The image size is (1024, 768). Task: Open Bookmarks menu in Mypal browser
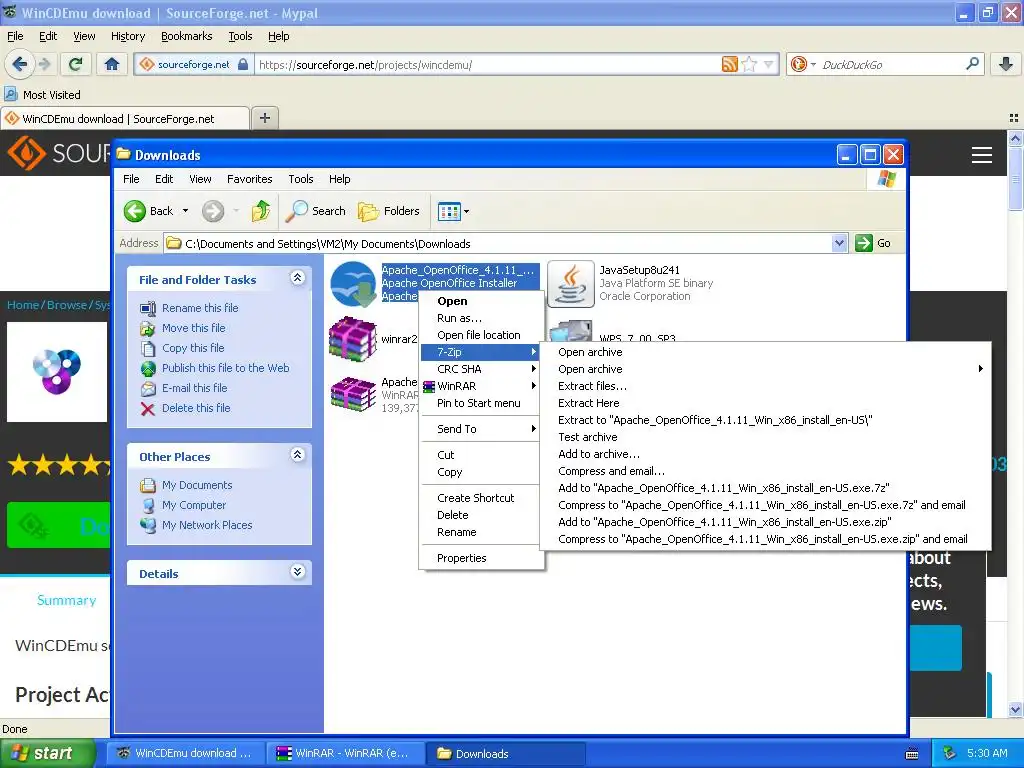point(187,37)
